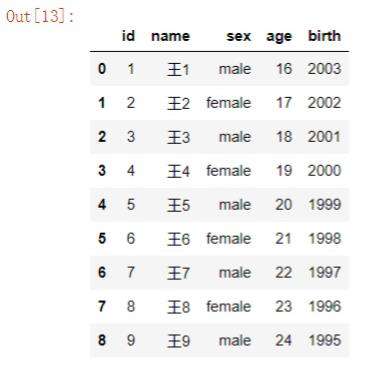Click the birth value 2000
Viewport: 376px width, 369px height.
(324, 171)
